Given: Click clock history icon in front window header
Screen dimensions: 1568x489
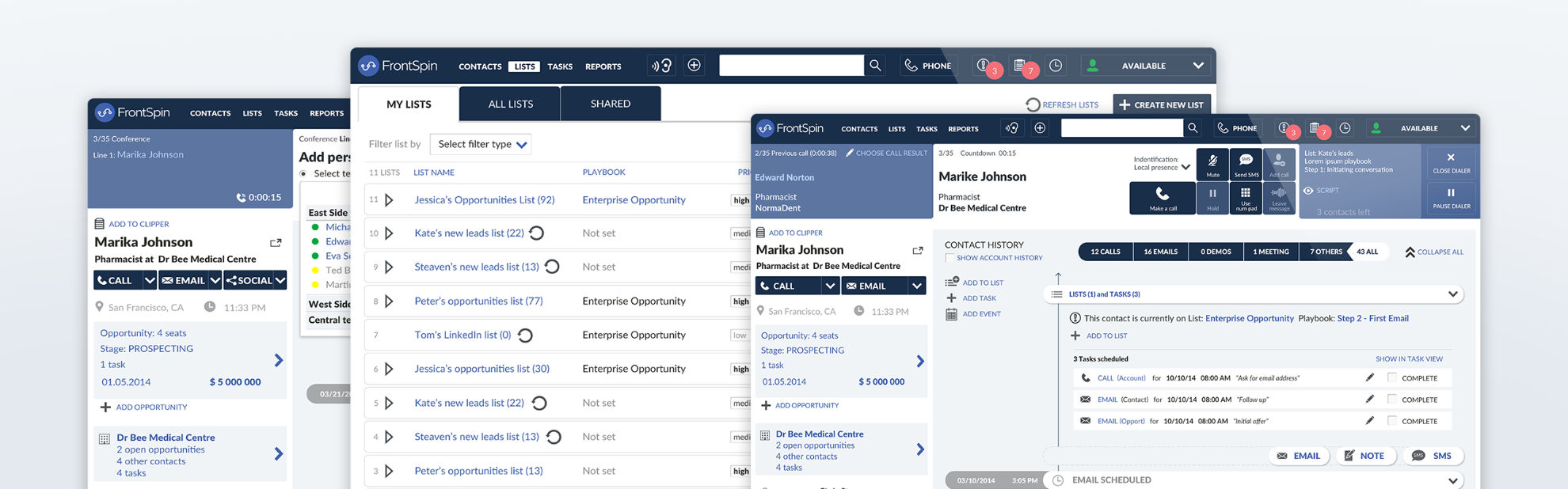Looking at the screenshot, I should pos(1345,128).
